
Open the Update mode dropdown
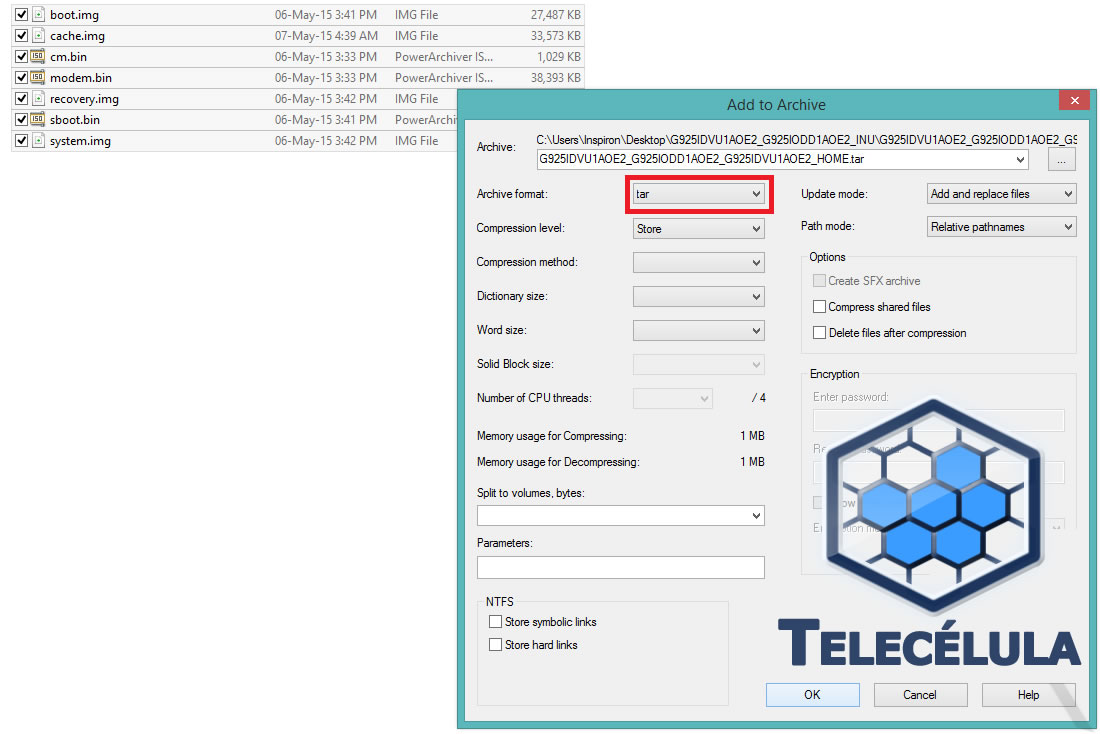(x=1001, y=194)
